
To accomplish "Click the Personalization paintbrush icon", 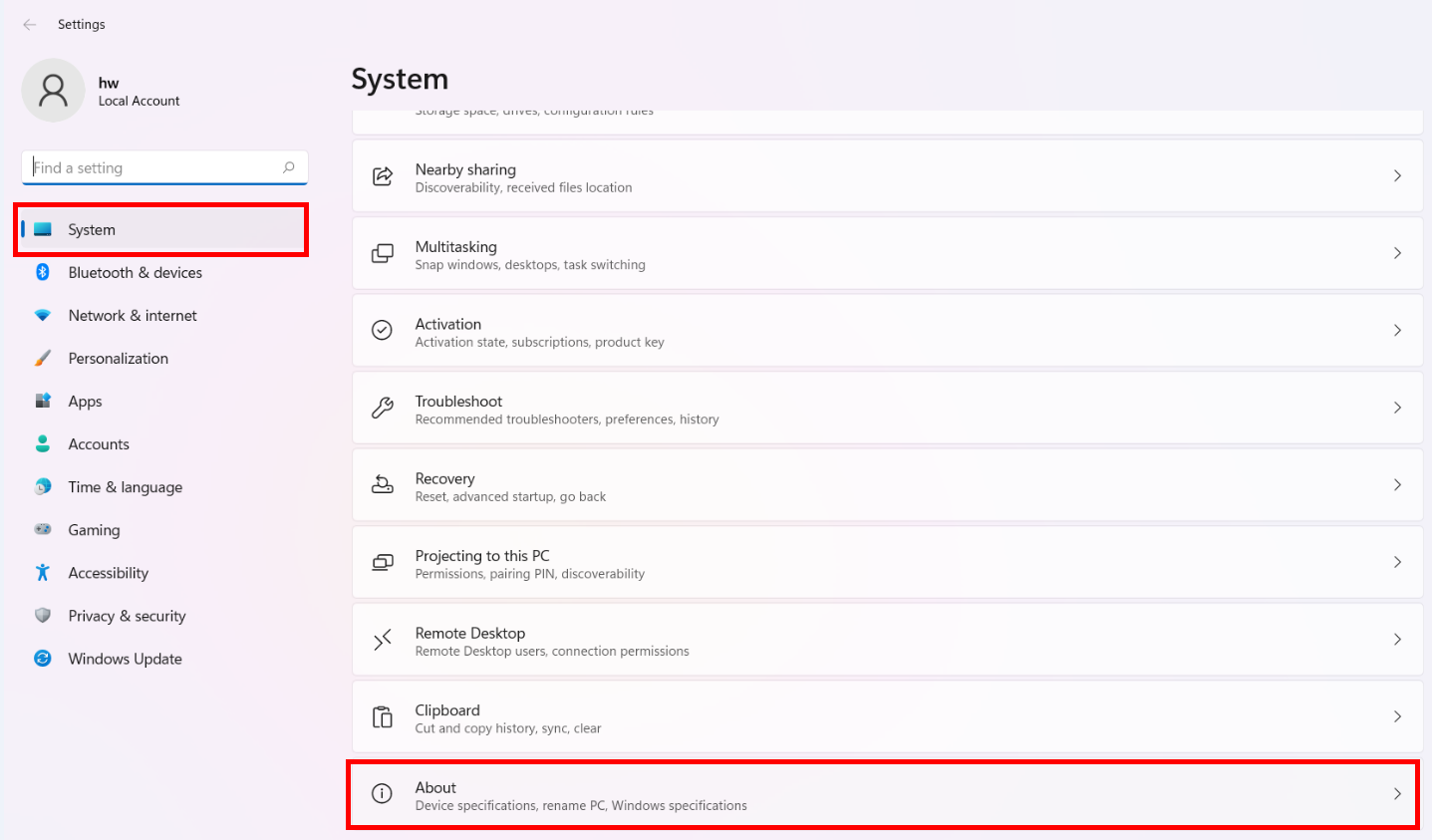I will (43, 358).
